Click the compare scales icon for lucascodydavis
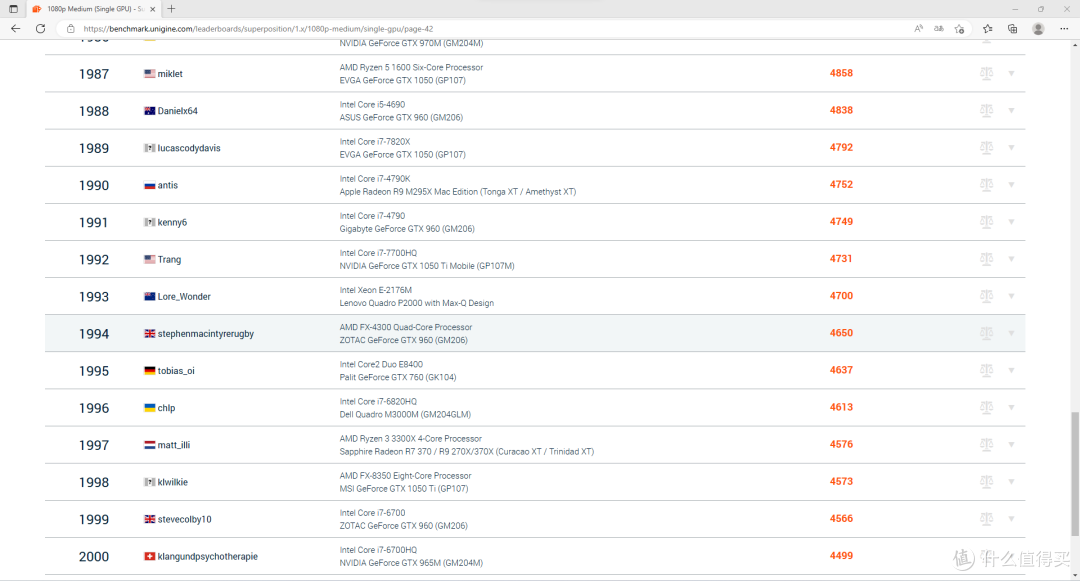Screen dimensions: 1080x581 click(986, 147)
